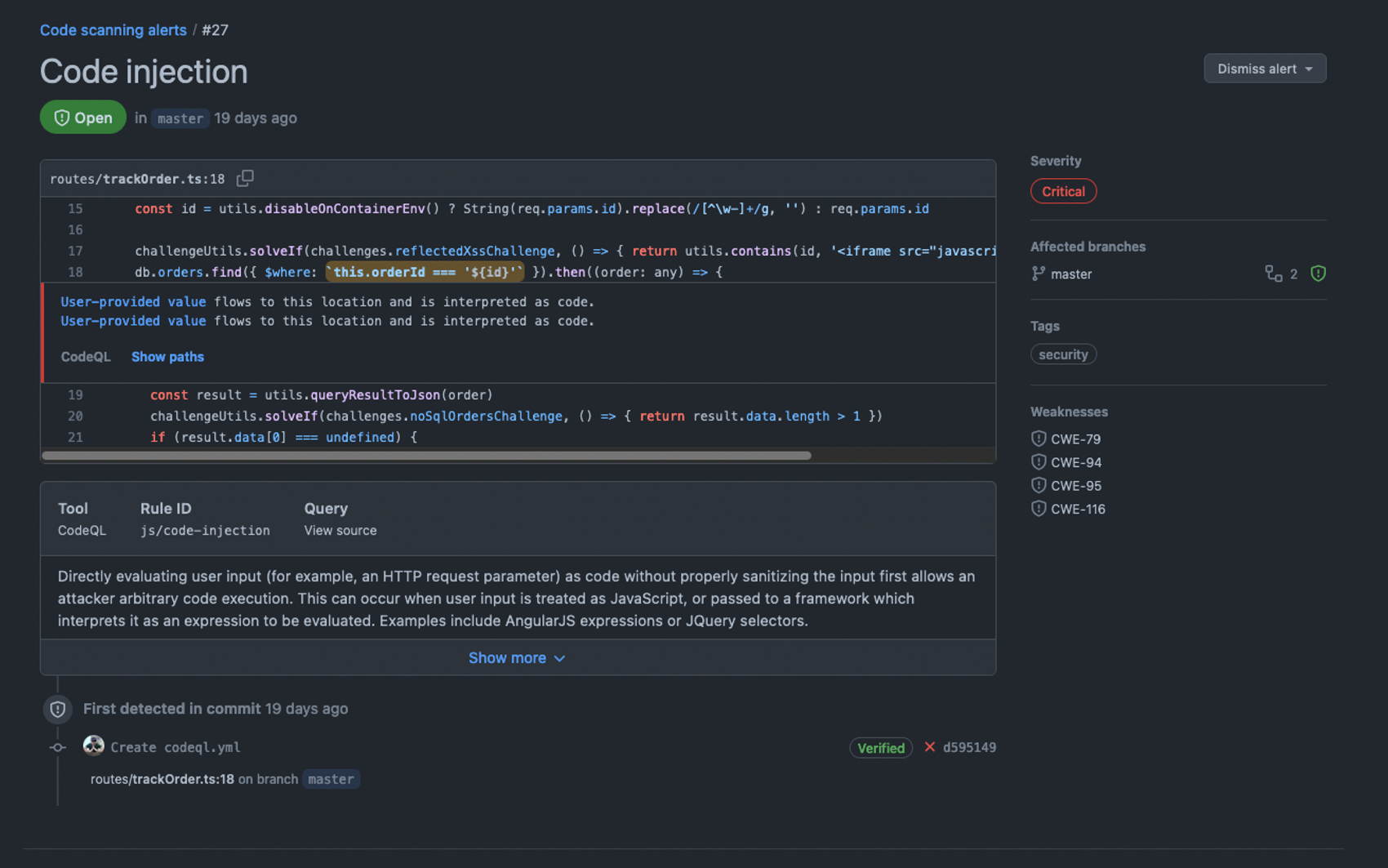
Task: Click the first User-provided value link
Action: (133, 302)
